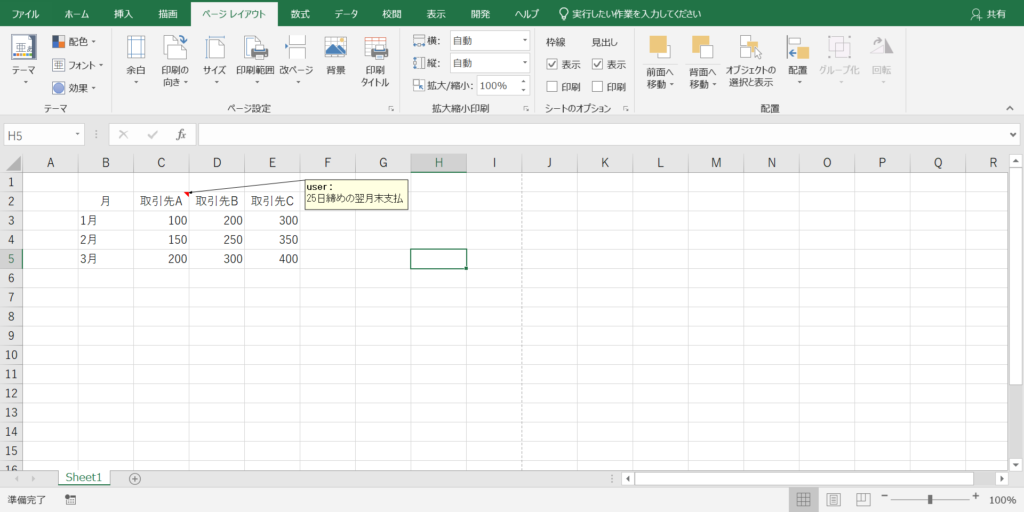Switch to the データ tab
This screenshot has width=1024, height=512.
346,14
